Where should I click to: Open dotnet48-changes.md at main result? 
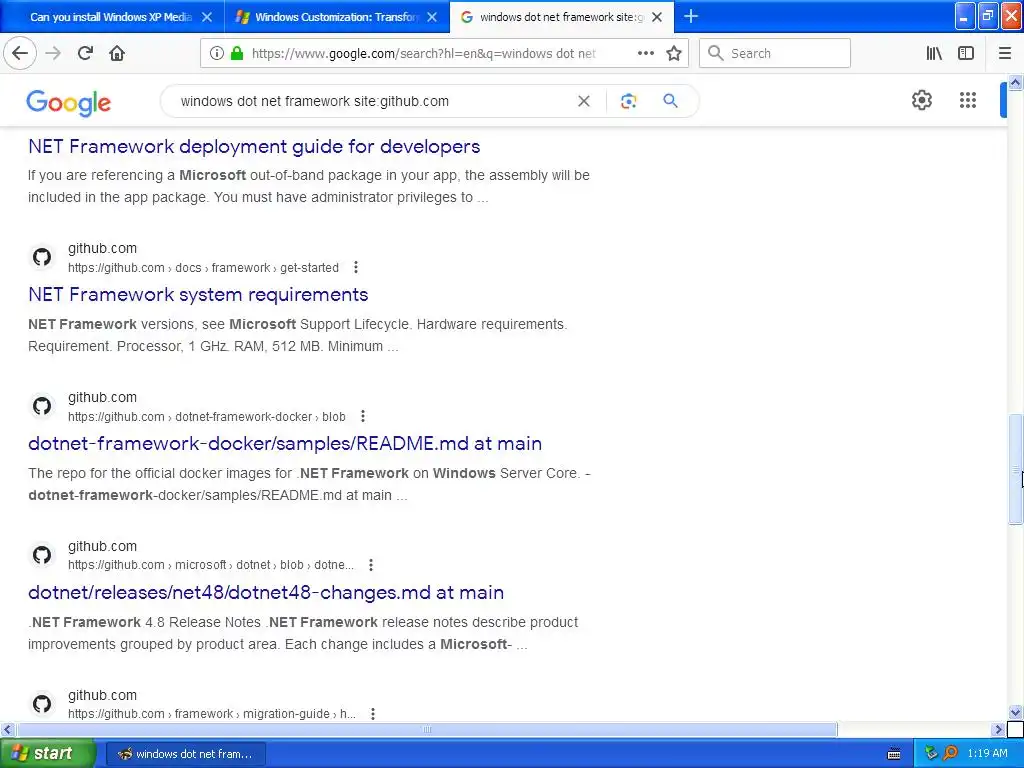(266, 592)
